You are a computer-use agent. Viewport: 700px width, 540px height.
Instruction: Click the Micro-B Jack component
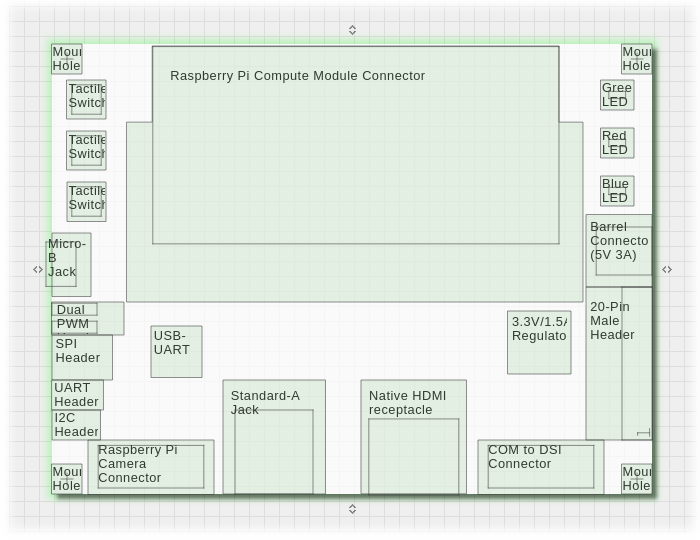click(68, 264)
